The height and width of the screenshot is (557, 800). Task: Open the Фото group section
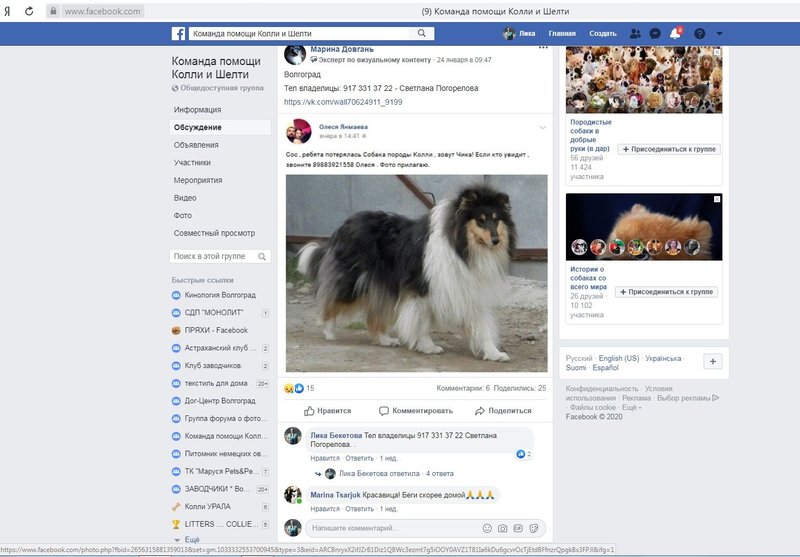pyautogui.click(x=183, y=215)
